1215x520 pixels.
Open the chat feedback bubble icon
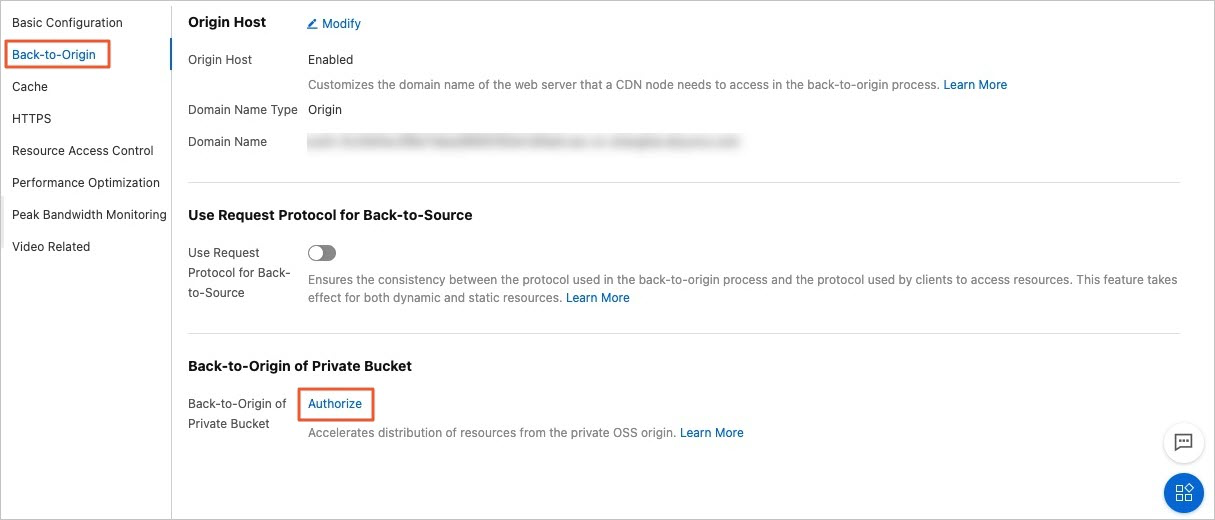[x=1183, y=442]
